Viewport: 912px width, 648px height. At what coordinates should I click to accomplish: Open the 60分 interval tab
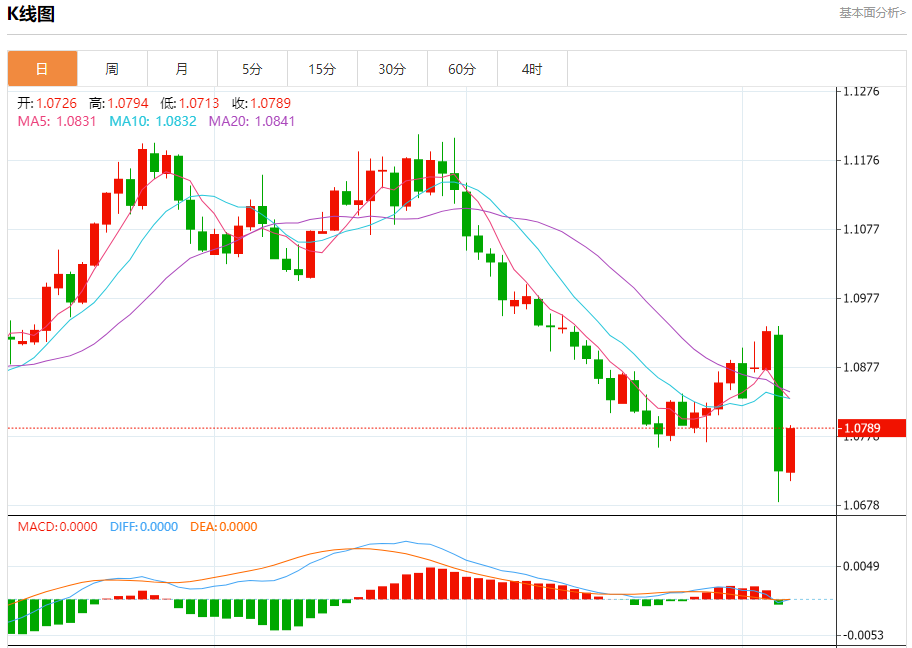point(462,69)
